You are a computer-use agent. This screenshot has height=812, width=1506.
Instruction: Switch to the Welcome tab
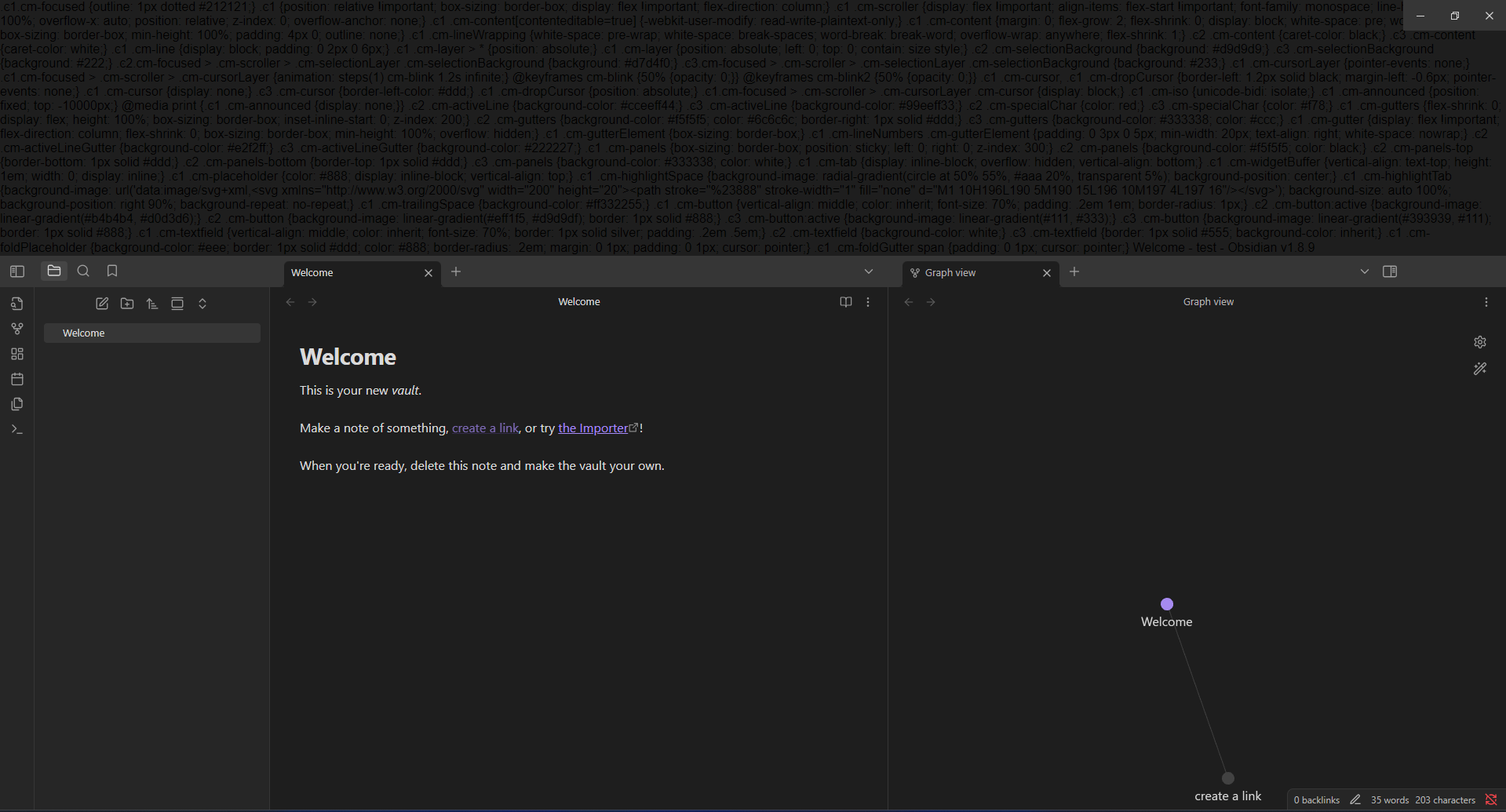(353, 273)
